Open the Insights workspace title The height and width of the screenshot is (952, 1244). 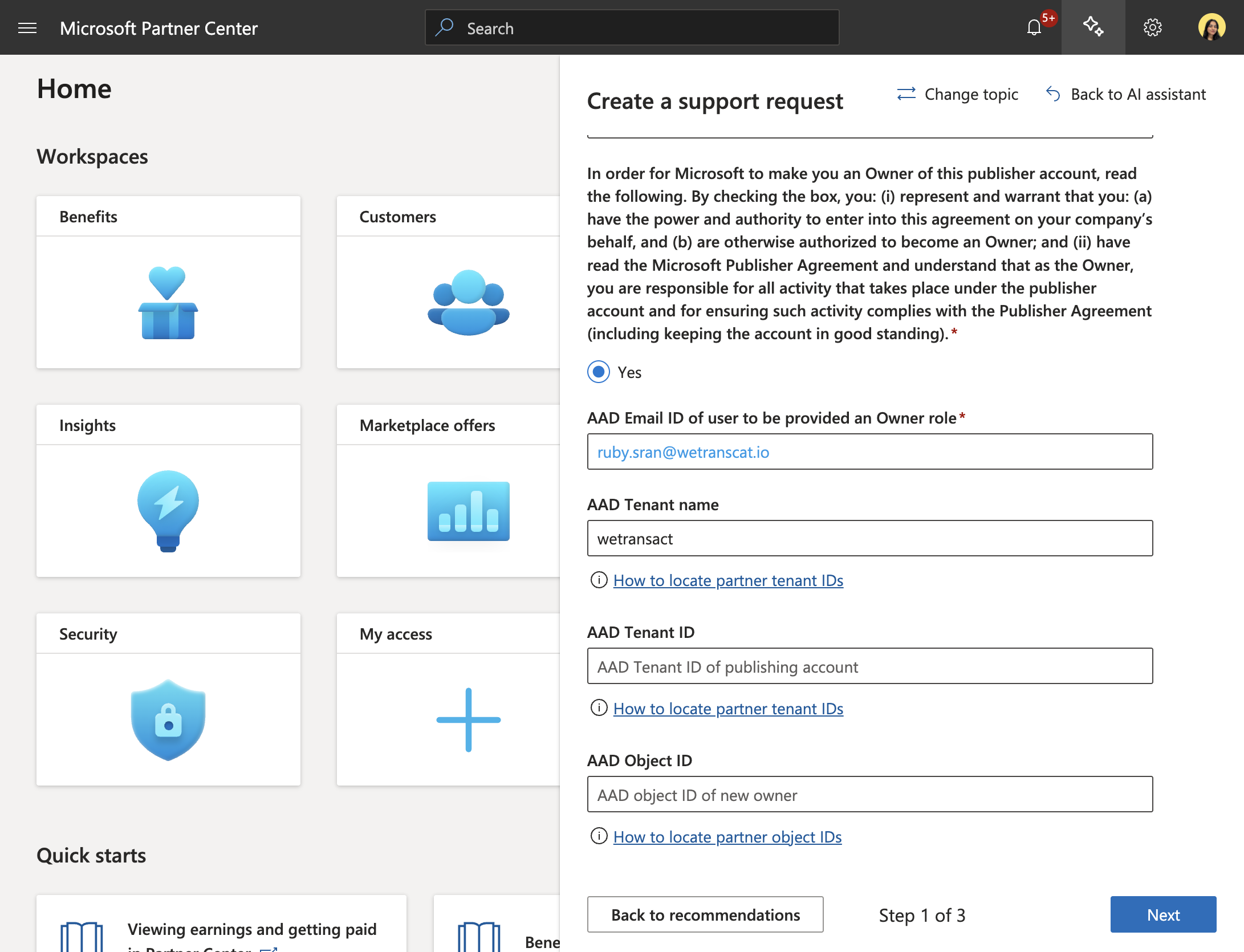tap(87, 425)
